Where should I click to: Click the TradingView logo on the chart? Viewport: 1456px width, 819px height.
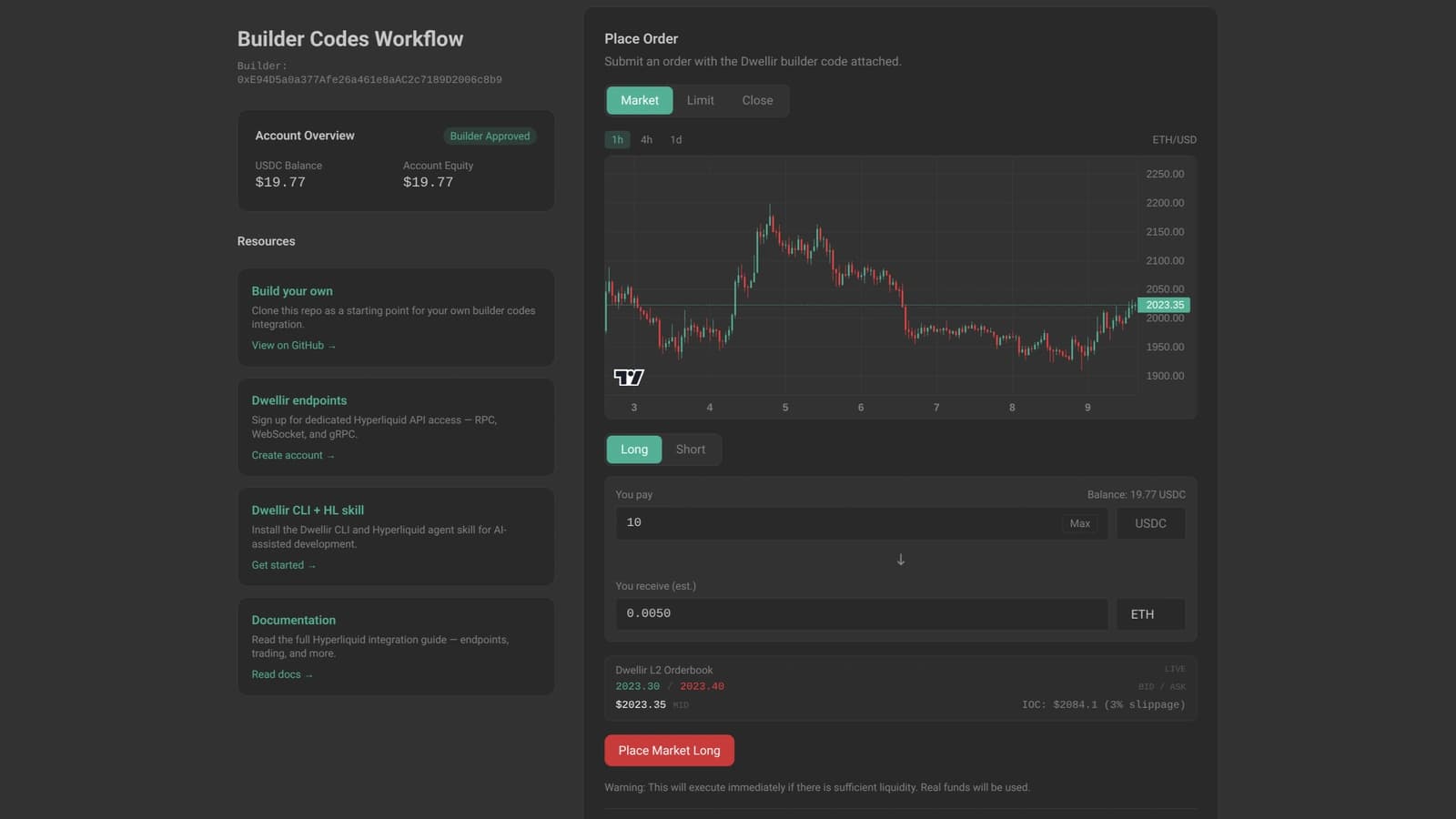click(x=630, y=377)
